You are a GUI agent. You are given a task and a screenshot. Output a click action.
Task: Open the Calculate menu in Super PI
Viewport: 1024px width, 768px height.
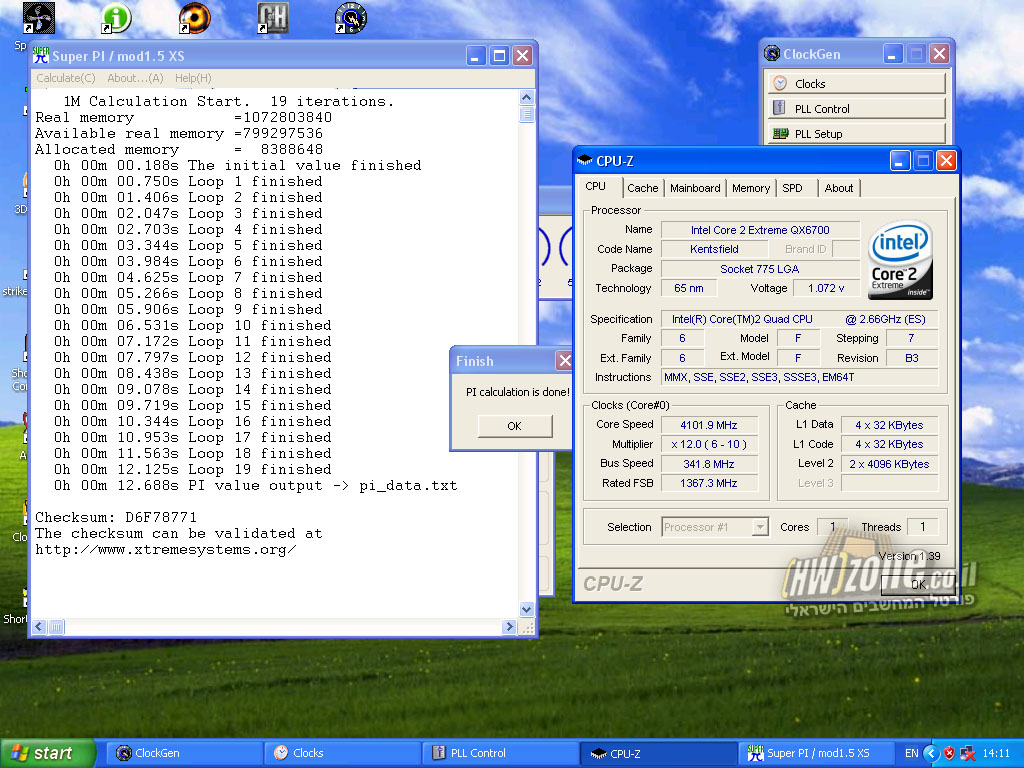pyautogui.click(x=66, y=78)
